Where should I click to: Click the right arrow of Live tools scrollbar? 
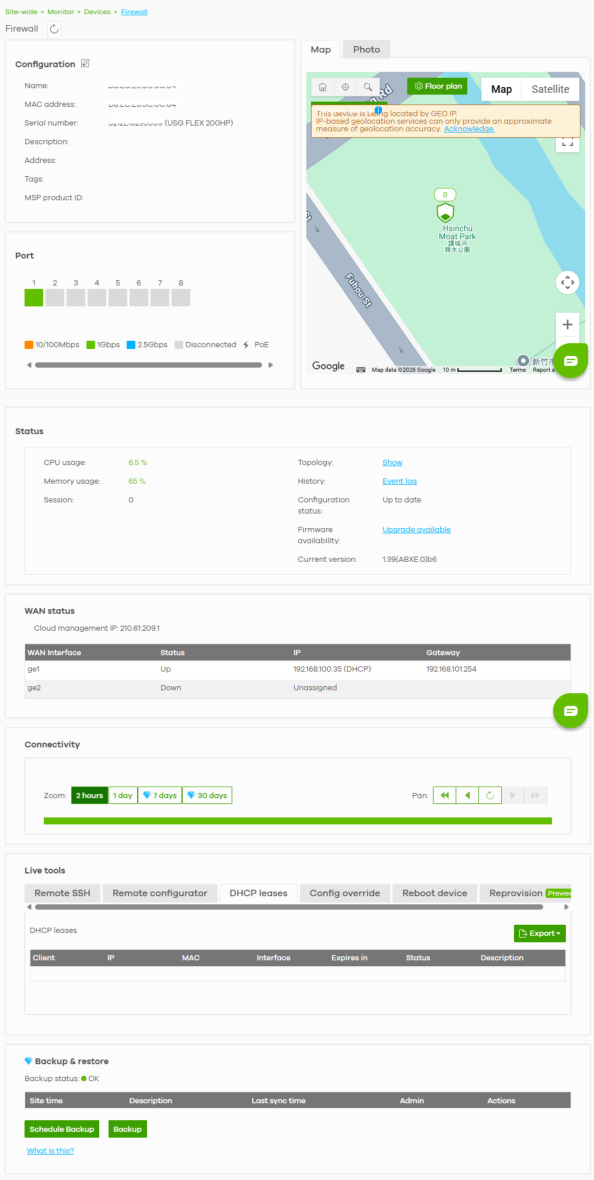point(566,907)
